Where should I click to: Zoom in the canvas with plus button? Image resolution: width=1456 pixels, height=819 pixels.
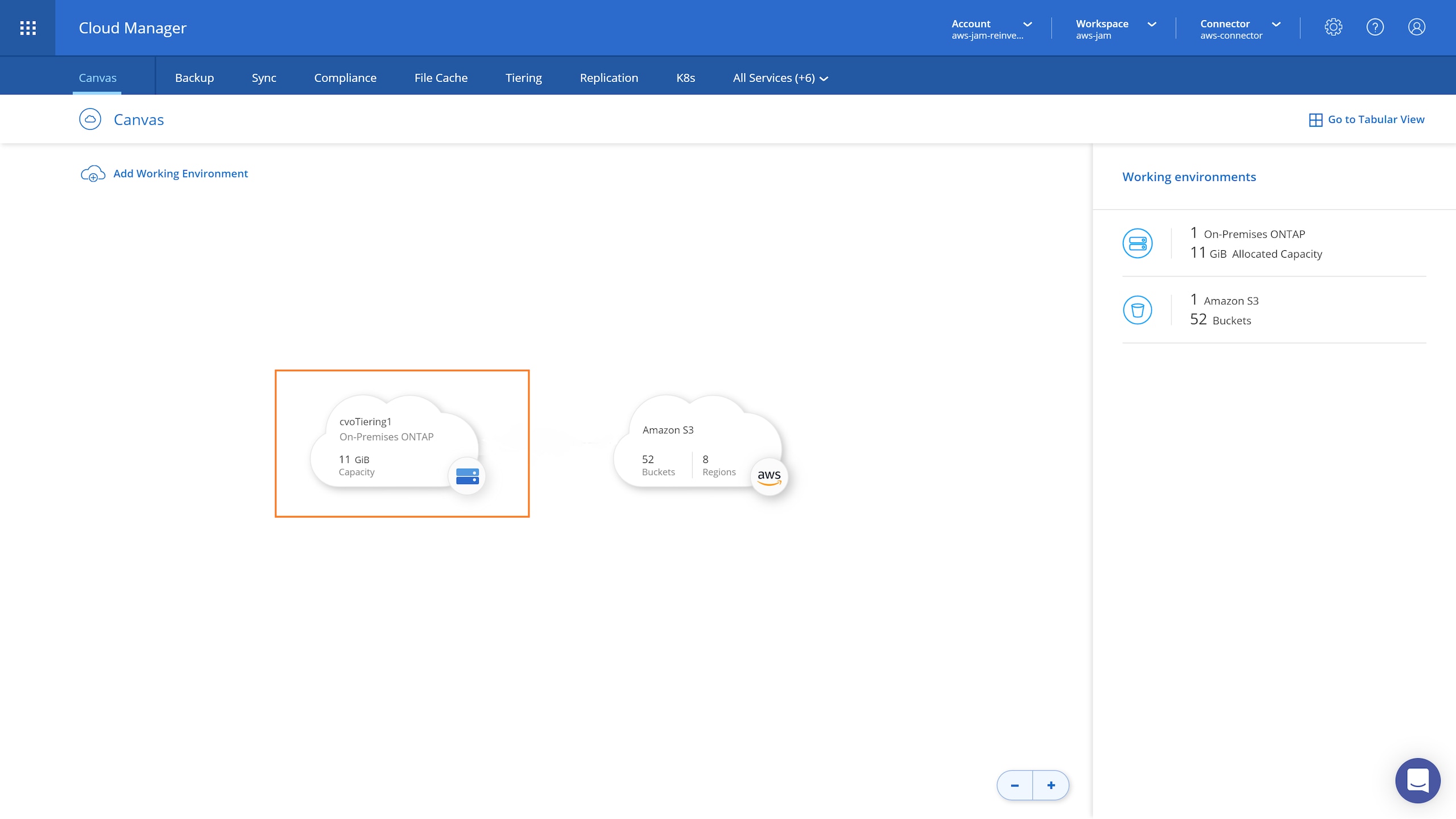[x=1051, y=785]
